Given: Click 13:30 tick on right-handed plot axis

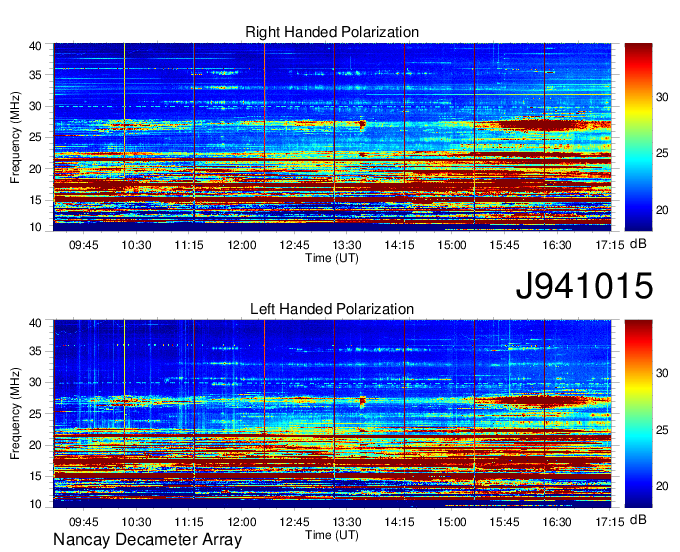Looking at the screenshot, I should click(x=347, y=245).
